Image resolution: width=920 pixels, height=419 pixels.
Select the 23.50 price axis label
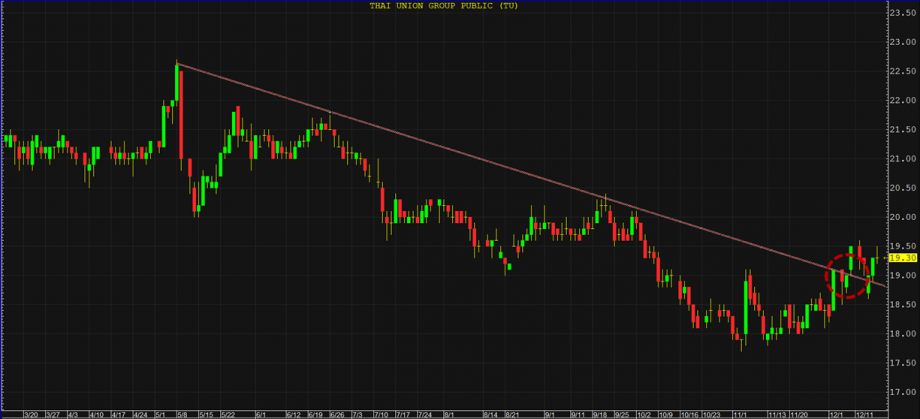click(903, 12)
